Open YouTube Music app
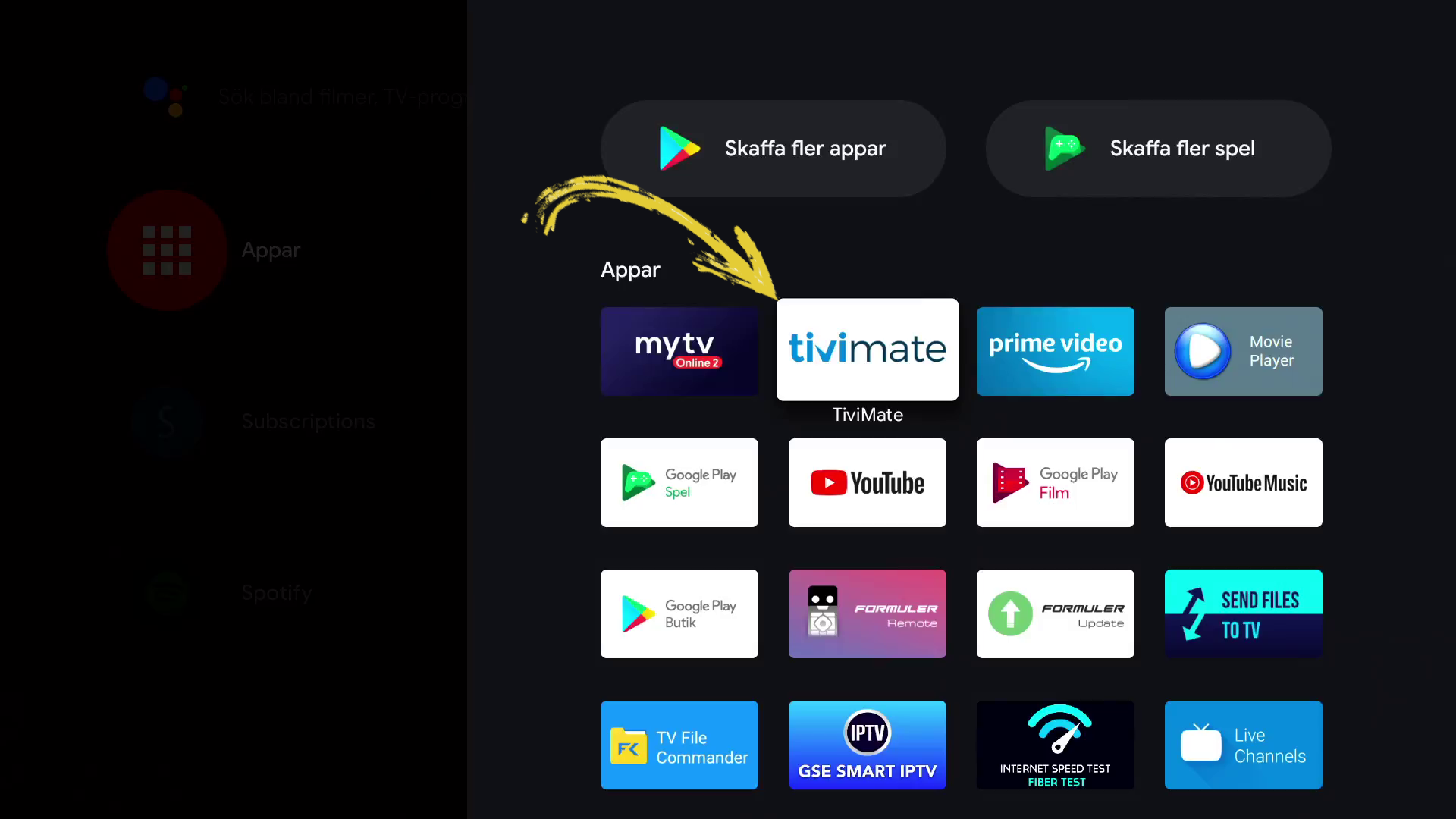 [1243, 482]
